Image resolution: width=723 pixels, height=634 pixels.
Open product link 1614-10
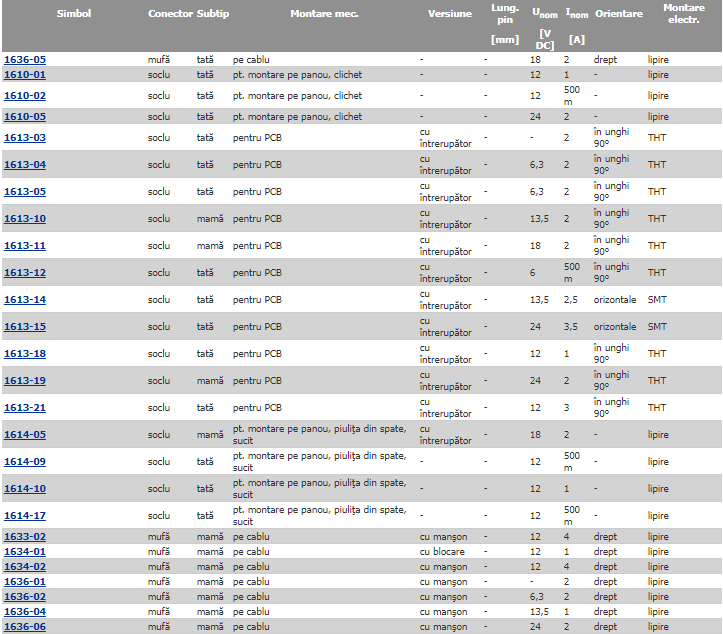pyautogui.click(x=25, y=489)
